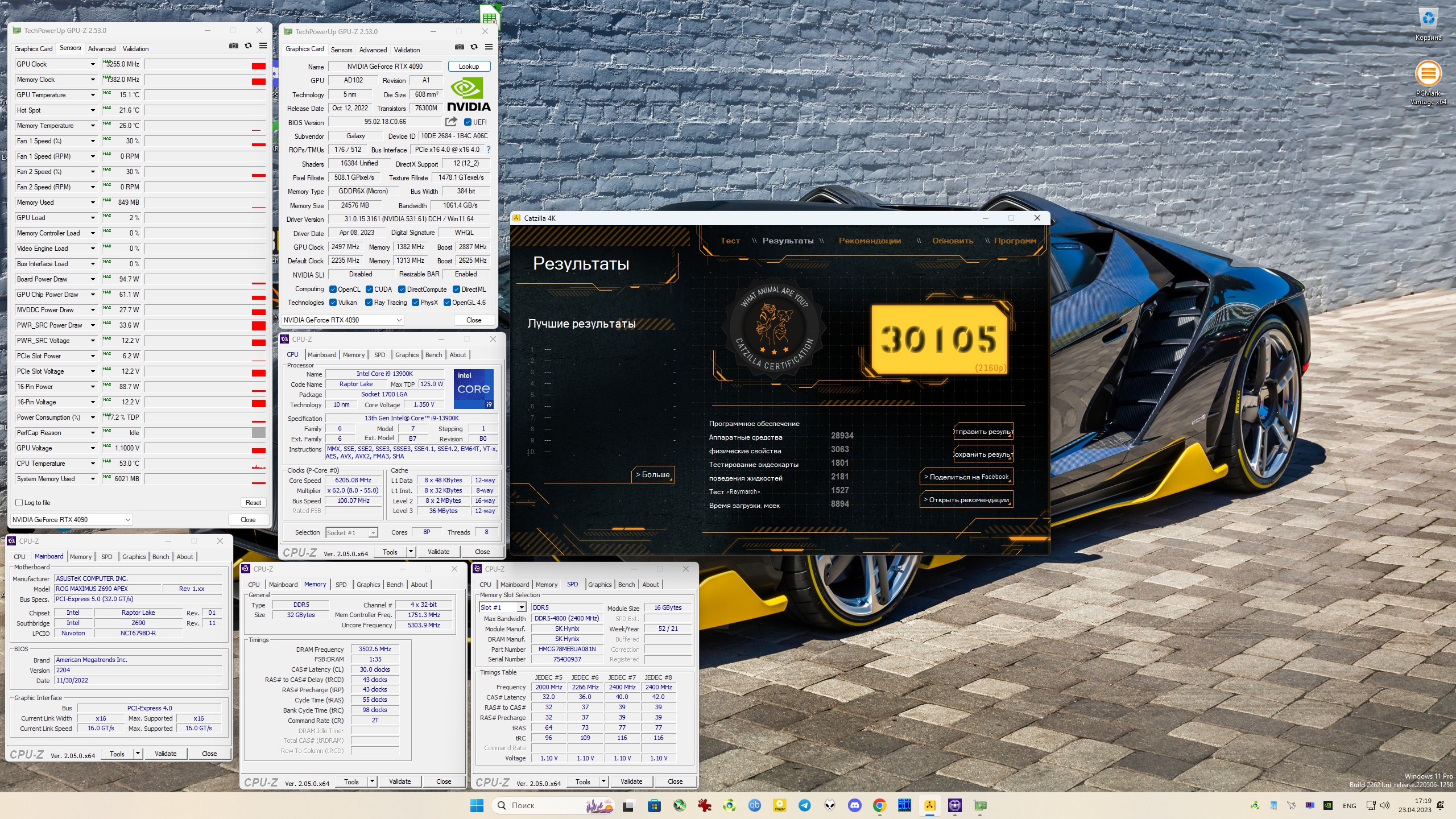This screenshot has width=1456, height=819.
Task: Click the BIOS version share/export icon
Action: tap(451, 122)
